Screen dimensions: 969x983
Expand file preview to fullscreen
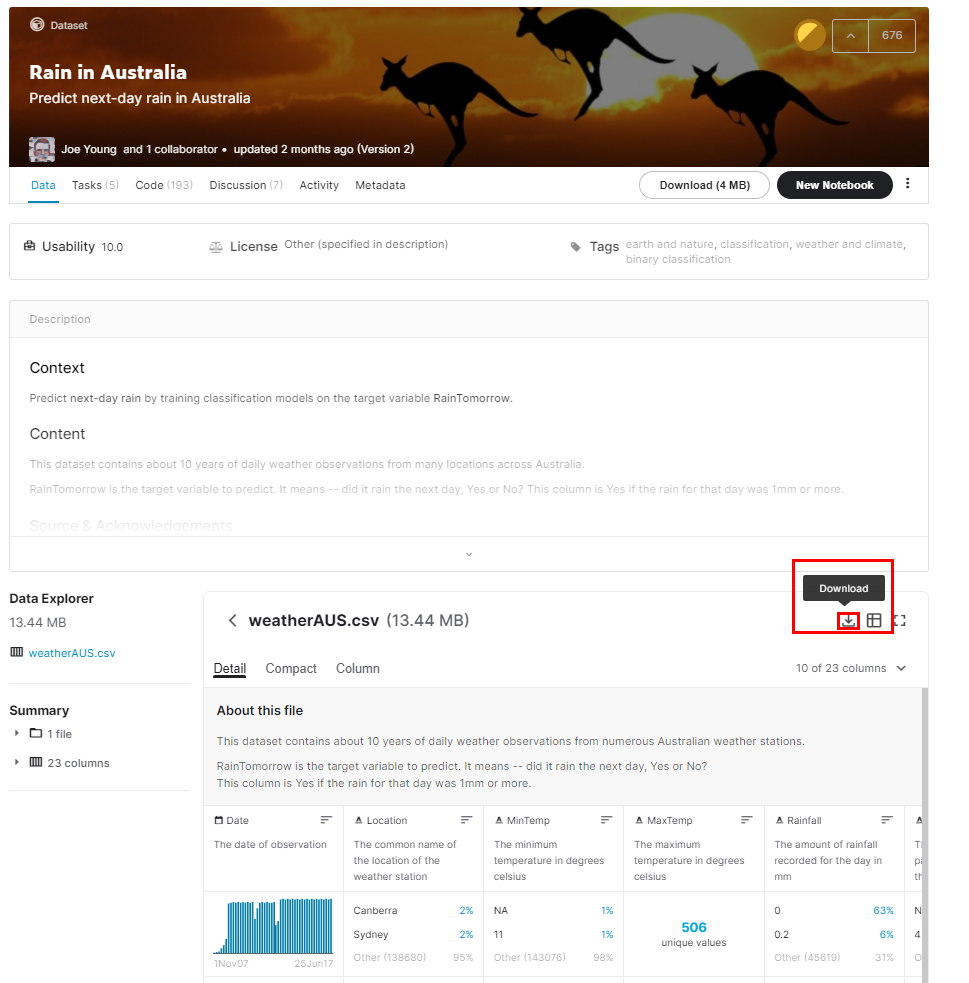[x=899, y=621]
